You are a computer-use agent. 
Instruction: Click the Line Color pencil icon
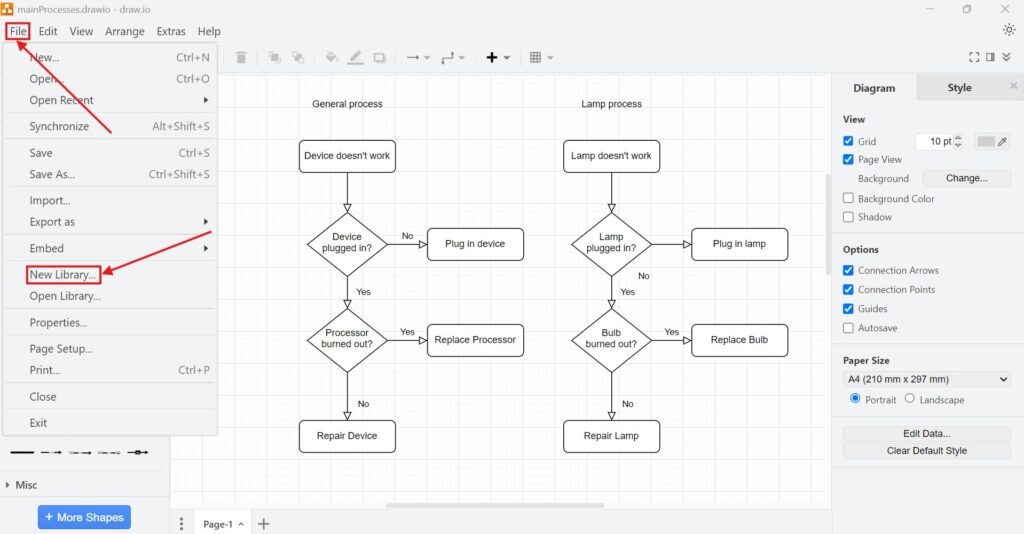click(x=355, y=58)
